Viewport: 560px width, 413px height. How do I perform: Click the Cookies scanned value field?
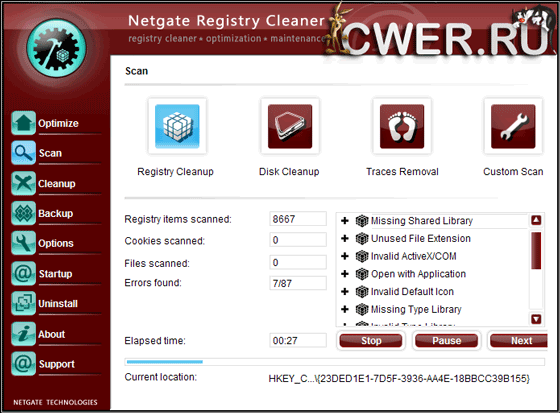[x=298, y=240]
